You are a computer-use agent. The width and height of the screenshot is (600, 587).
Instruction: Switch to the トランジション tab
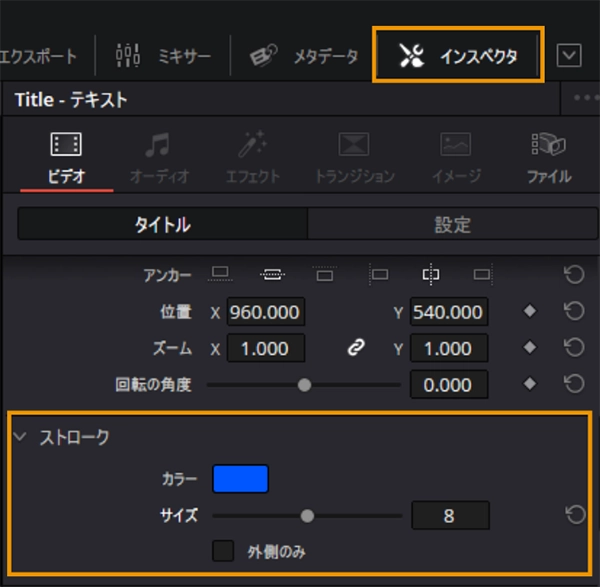point(354,158)
